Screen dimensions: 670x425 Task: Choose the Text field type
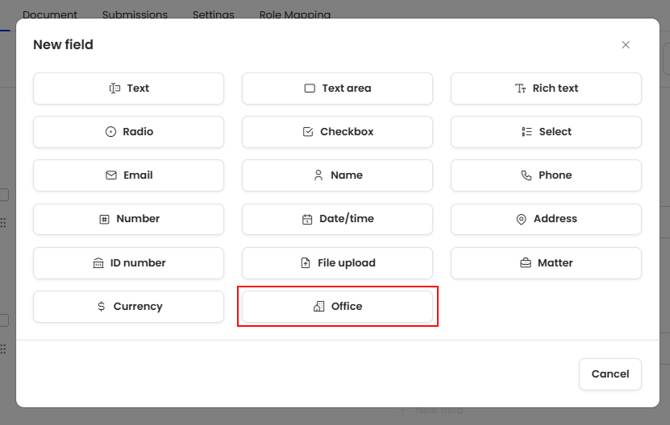[x=128, y=88]
